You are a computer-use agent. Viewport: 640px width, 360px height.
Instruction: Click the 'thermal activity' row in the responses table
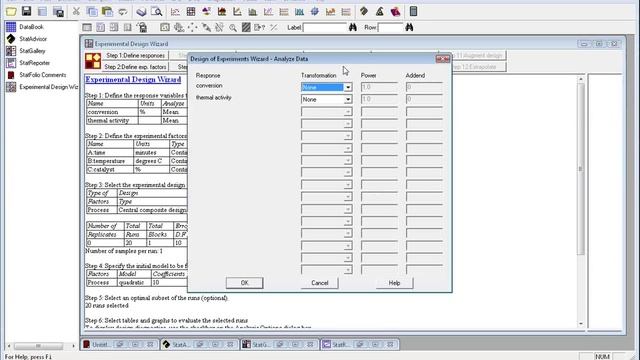point(136,120)
